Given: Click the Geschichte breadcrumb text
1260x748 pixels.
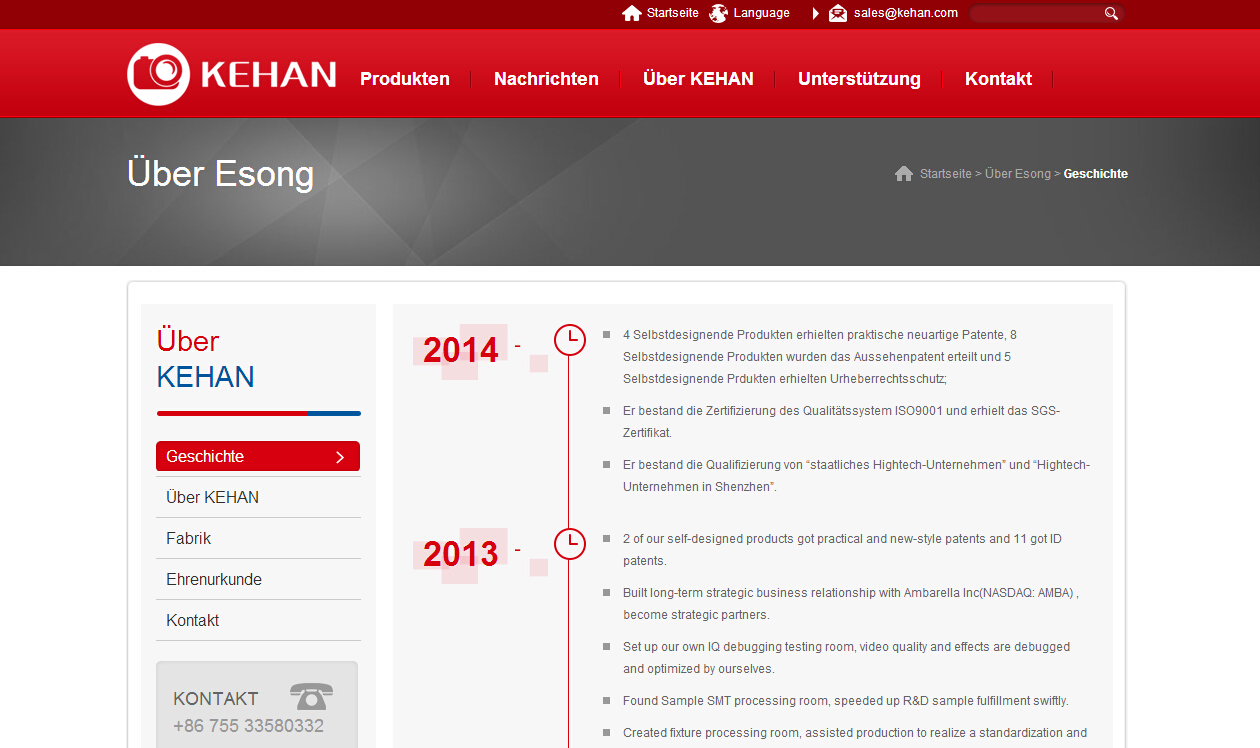Looking at the screenshot, I should pyautogui.click(x=1096, y=174).
